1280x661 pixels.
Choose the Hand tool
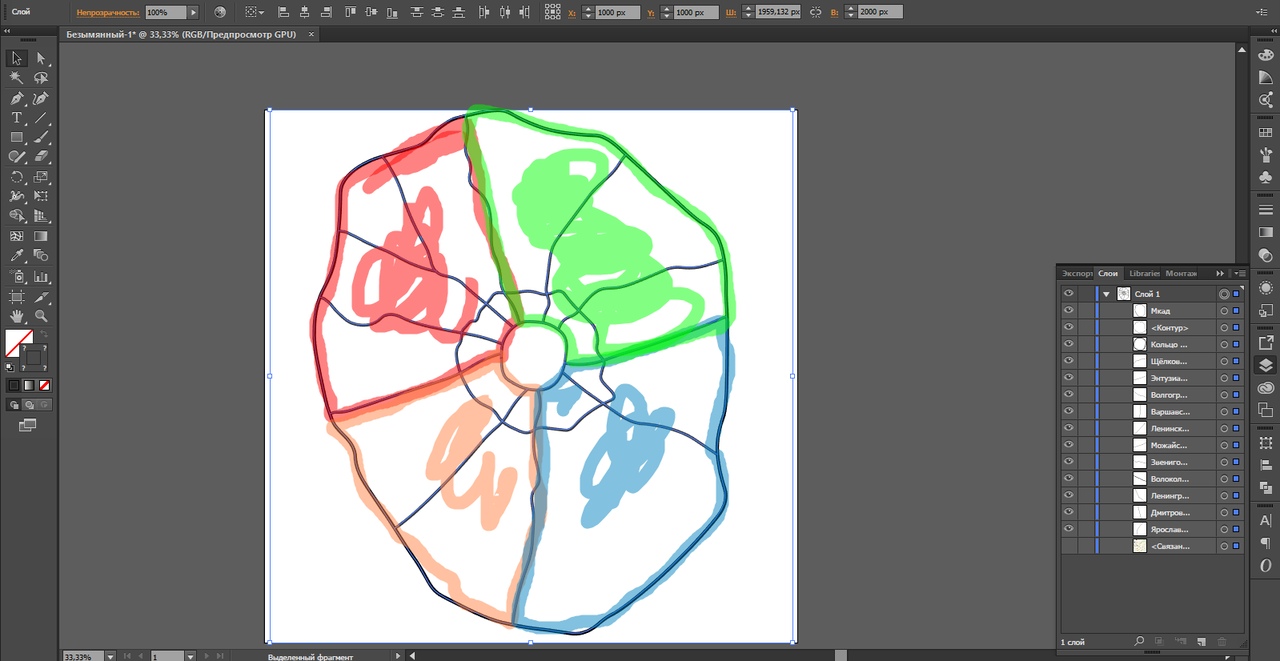click(17, 316)
